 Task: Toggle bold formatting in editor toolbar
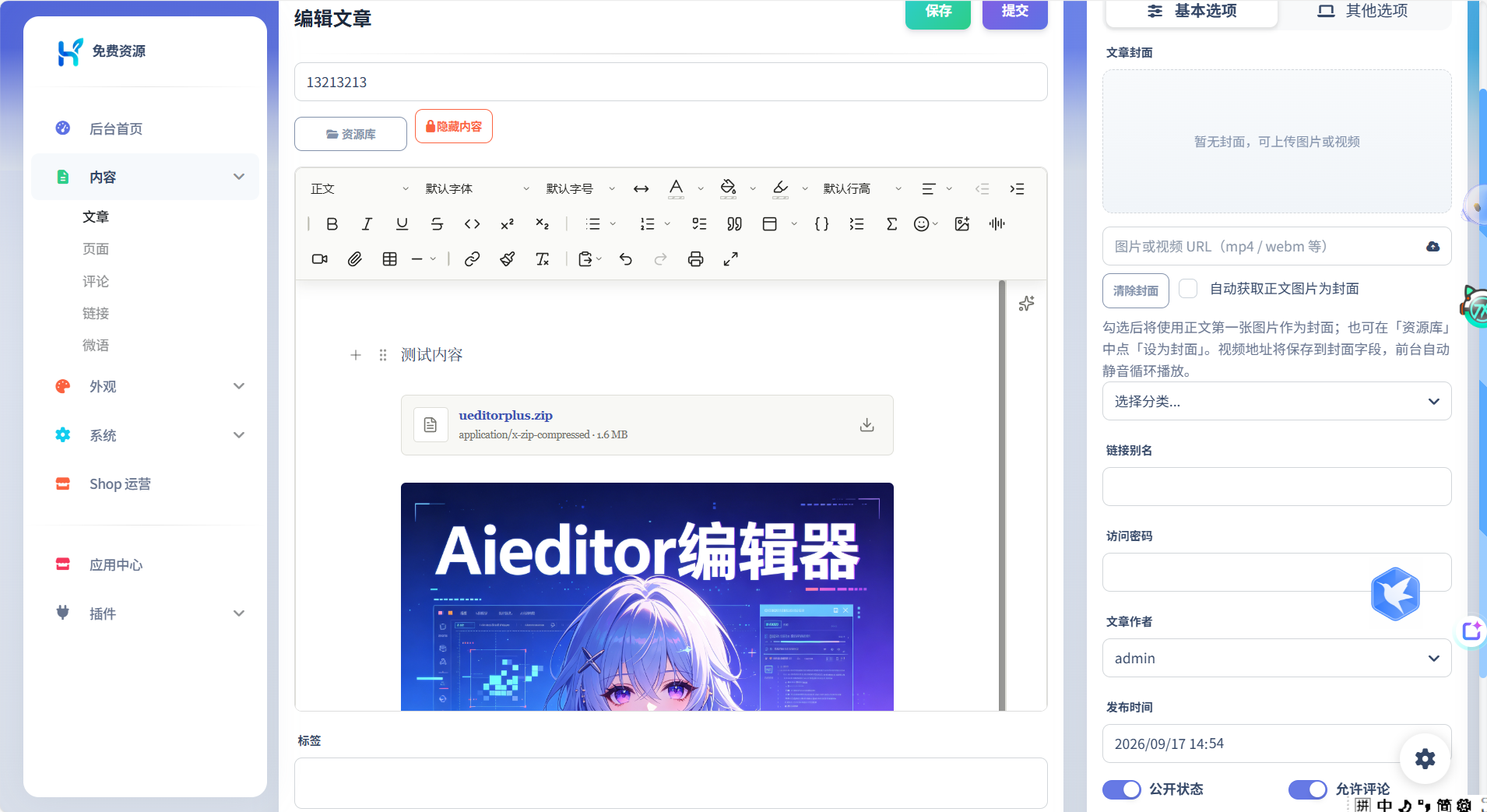(x=332, y=224)
